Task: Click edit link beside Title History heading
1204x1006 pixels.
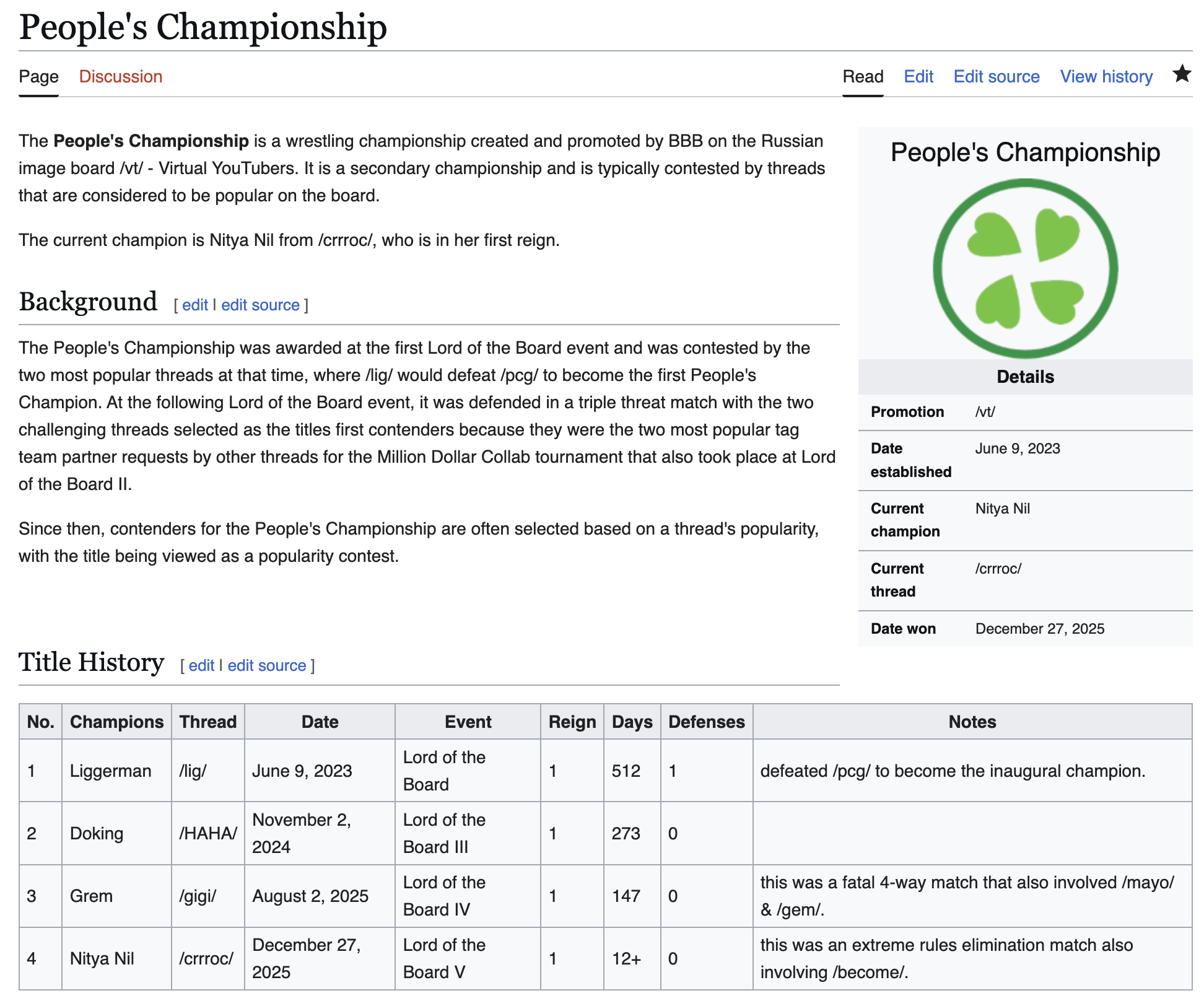Action: pyautogui.click(x=201, y=665)
